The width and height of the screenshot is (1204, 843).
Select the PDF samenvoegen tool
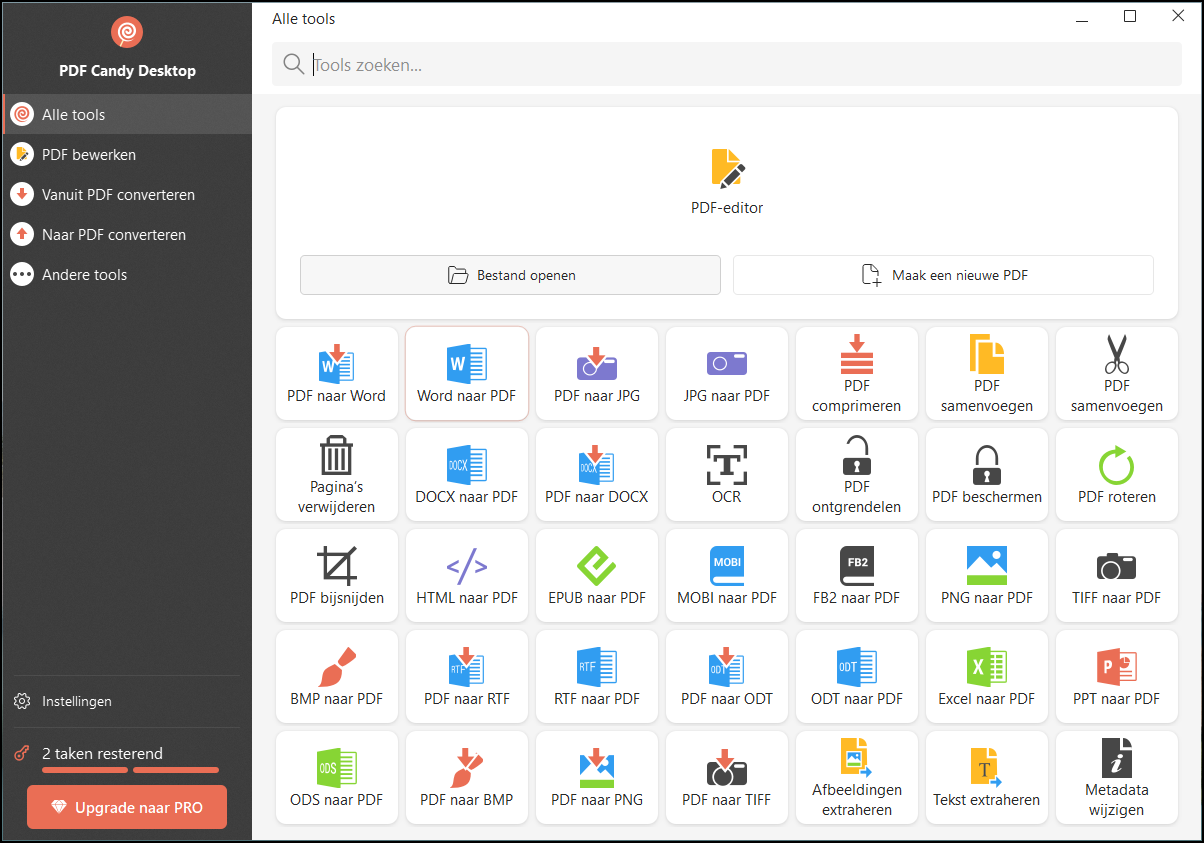(x=987, y=373)
